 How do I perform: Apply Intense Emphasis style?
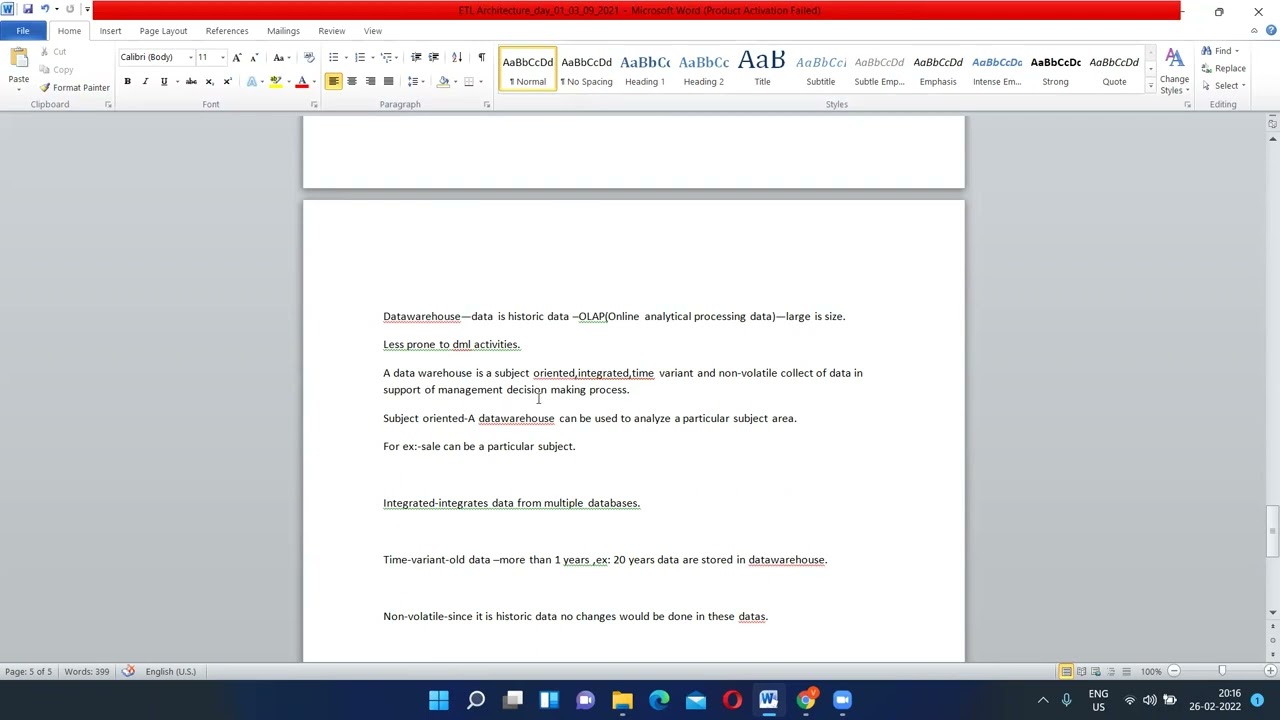coord(996,70)
